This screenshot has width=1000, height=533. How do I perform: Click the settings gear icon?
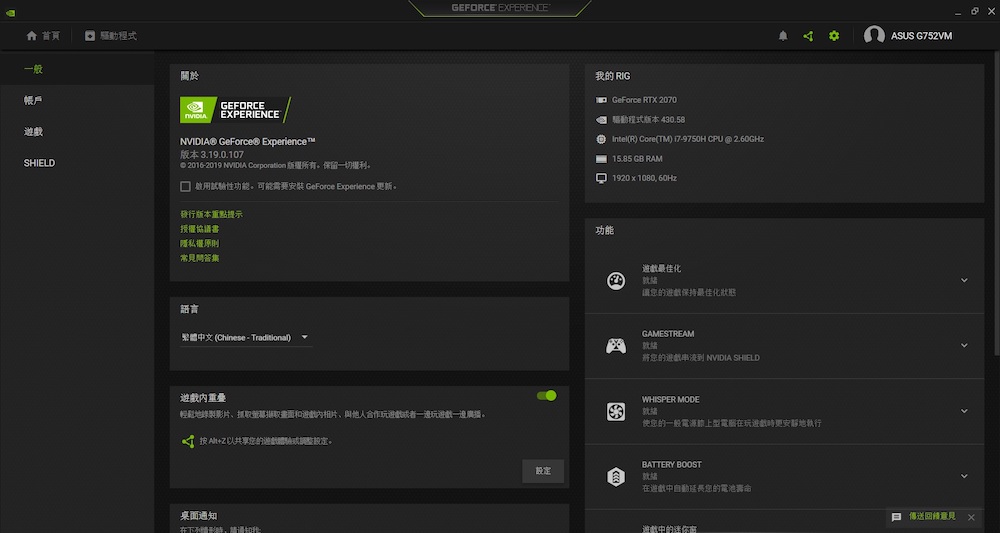(834, 36)
